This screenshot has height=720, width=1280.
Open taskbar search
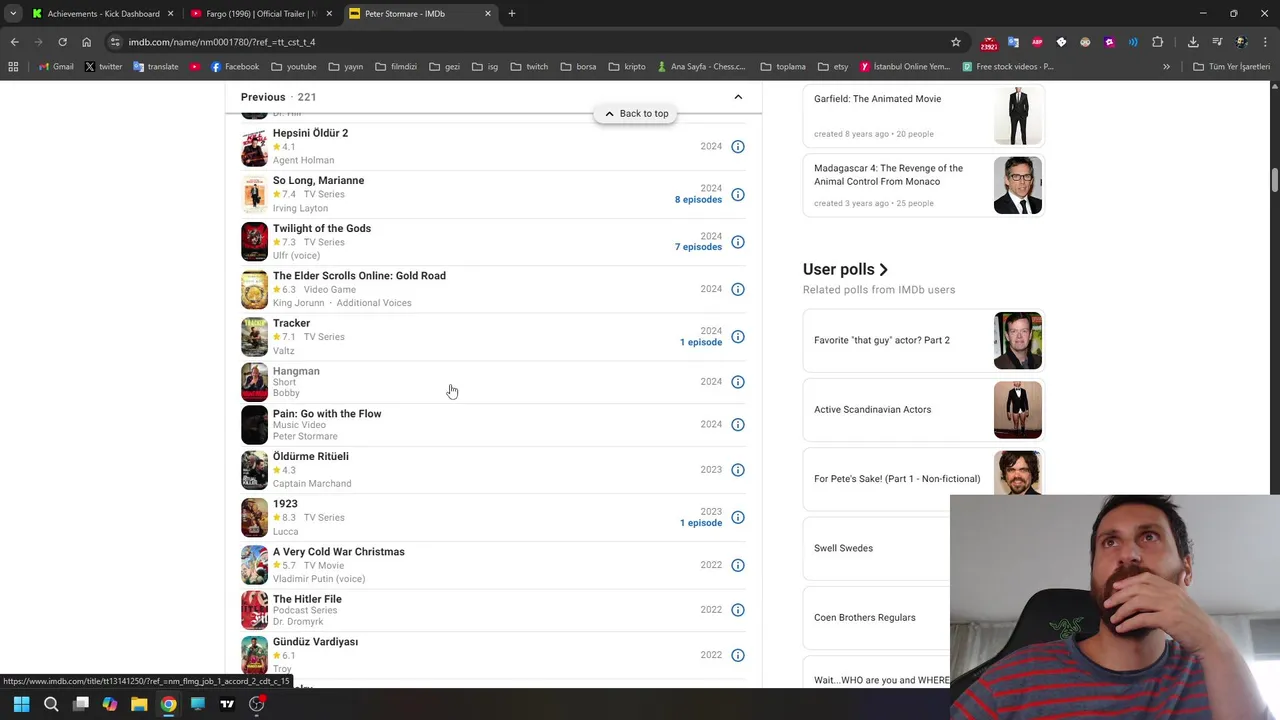click(51, 704)
